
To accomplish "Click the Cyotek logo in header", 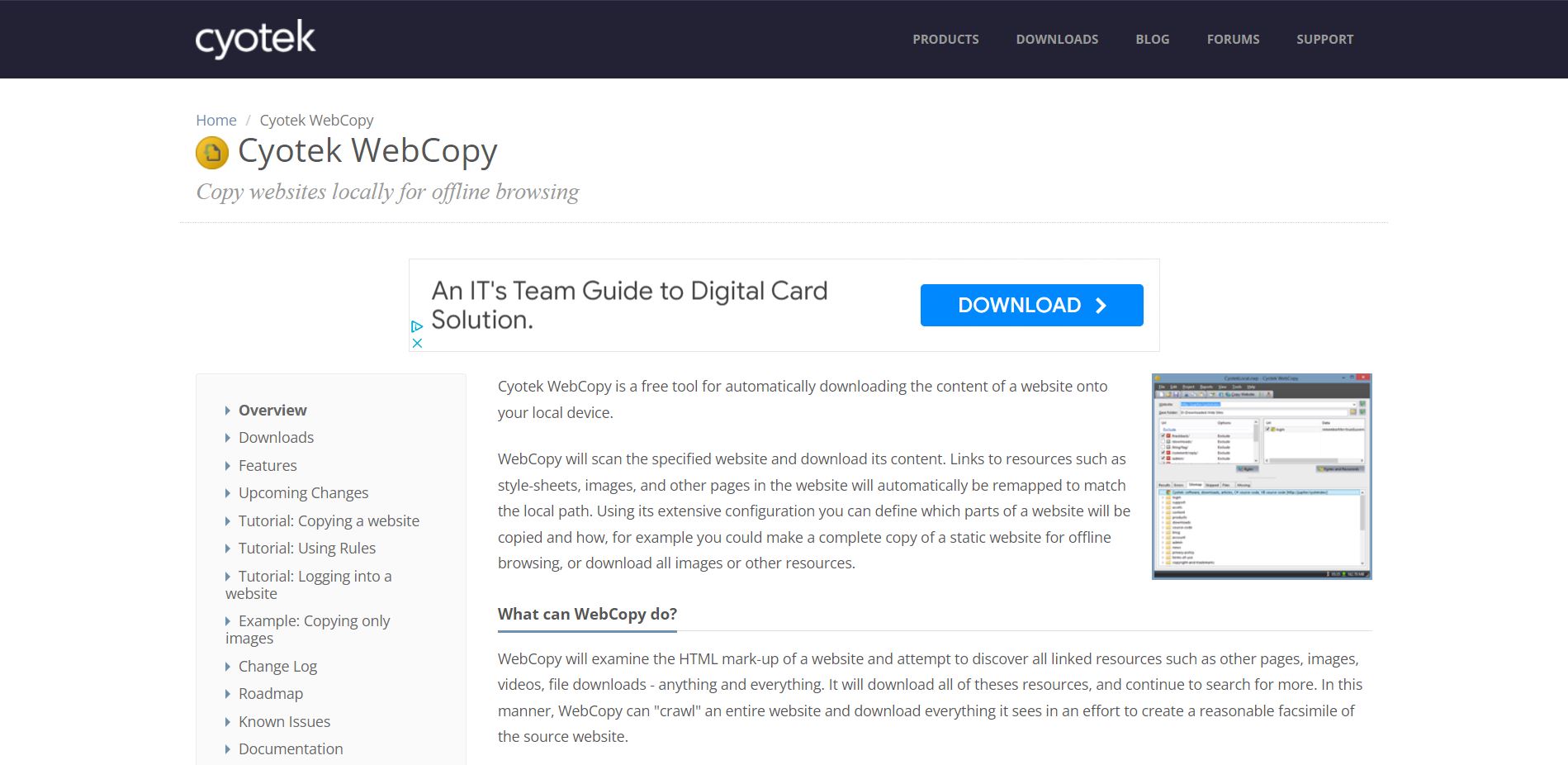I will pyautogui.click(x=255, y=39).
